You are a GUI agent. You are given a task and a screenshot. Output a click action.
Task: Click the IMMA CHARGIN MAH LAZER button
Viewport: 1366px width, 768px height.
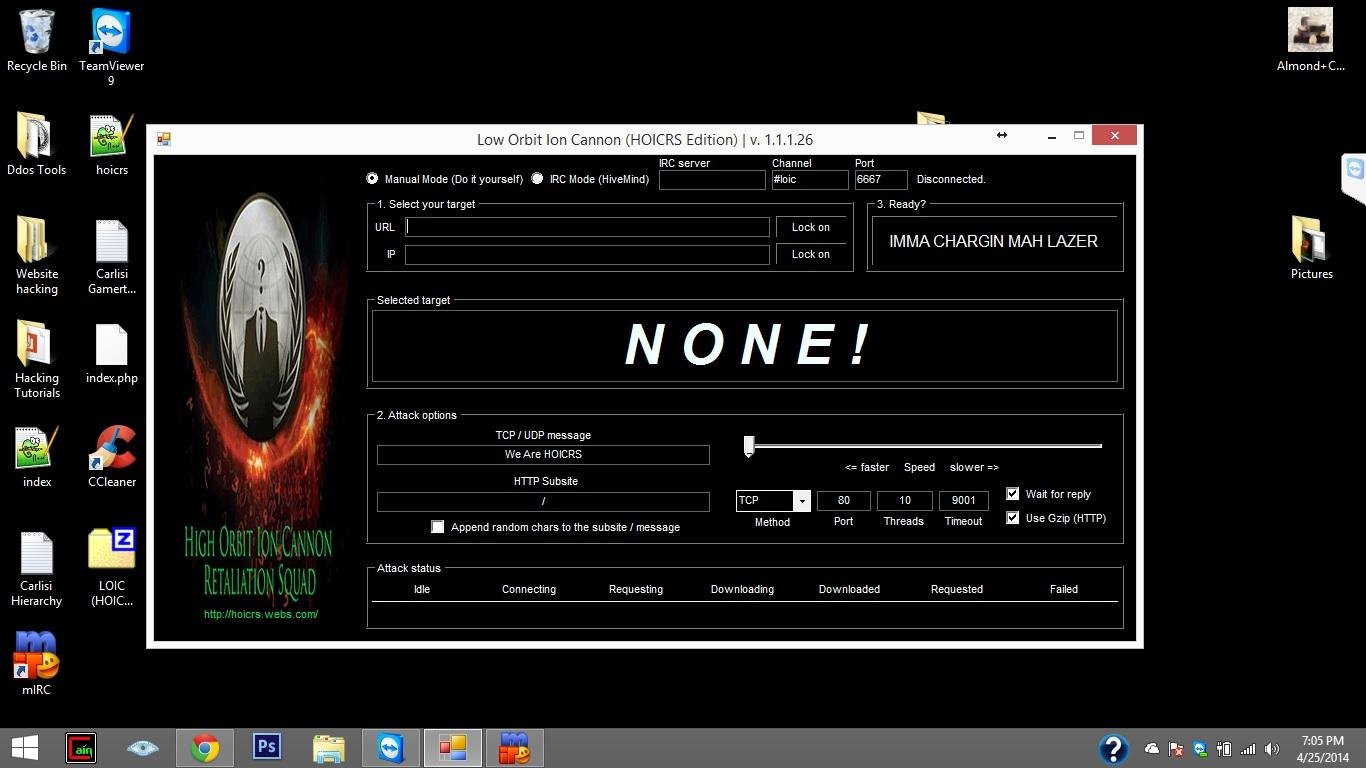[x=994, y=241]
